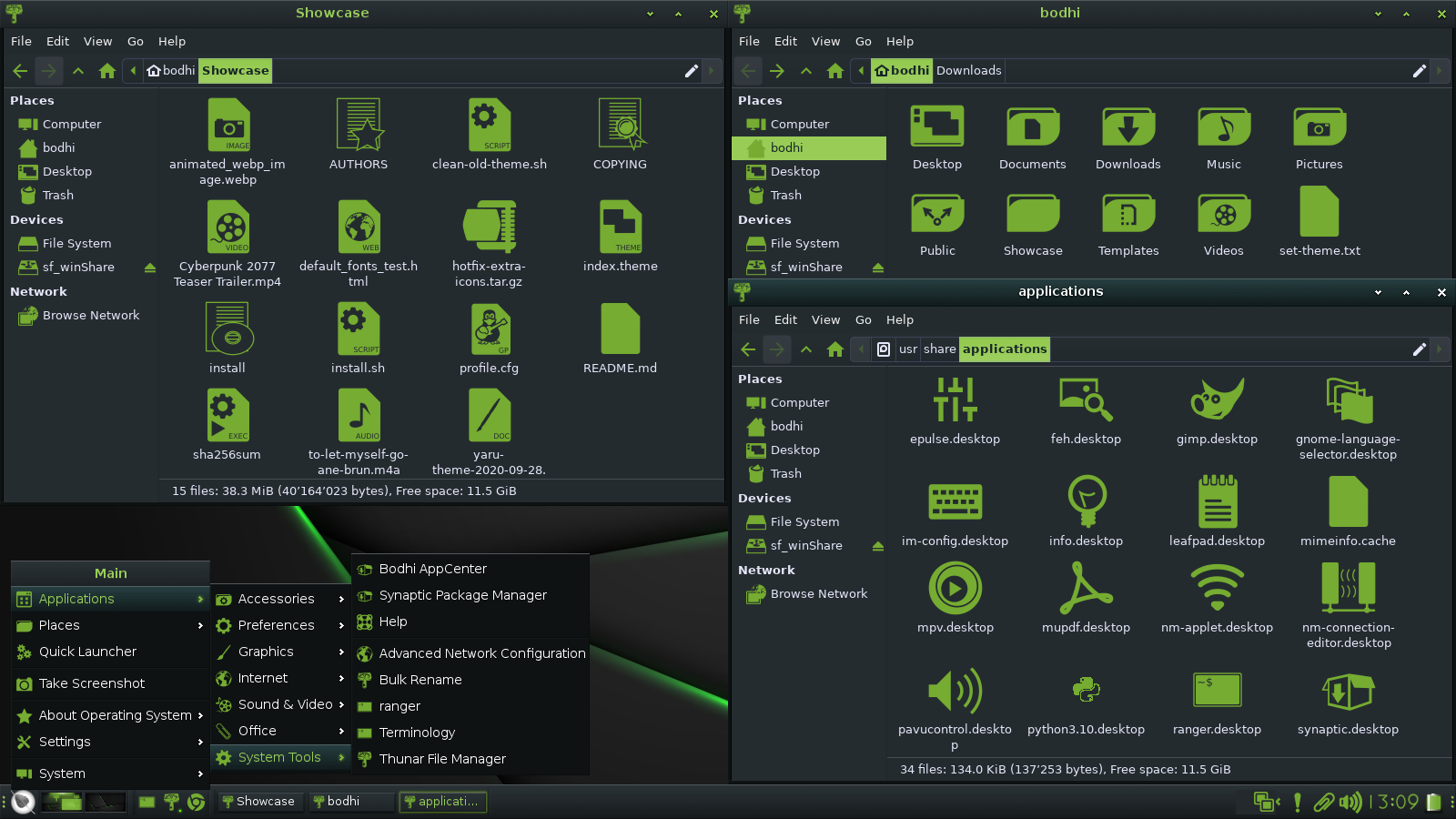Select profile.cfg file icon

point(490,329)
